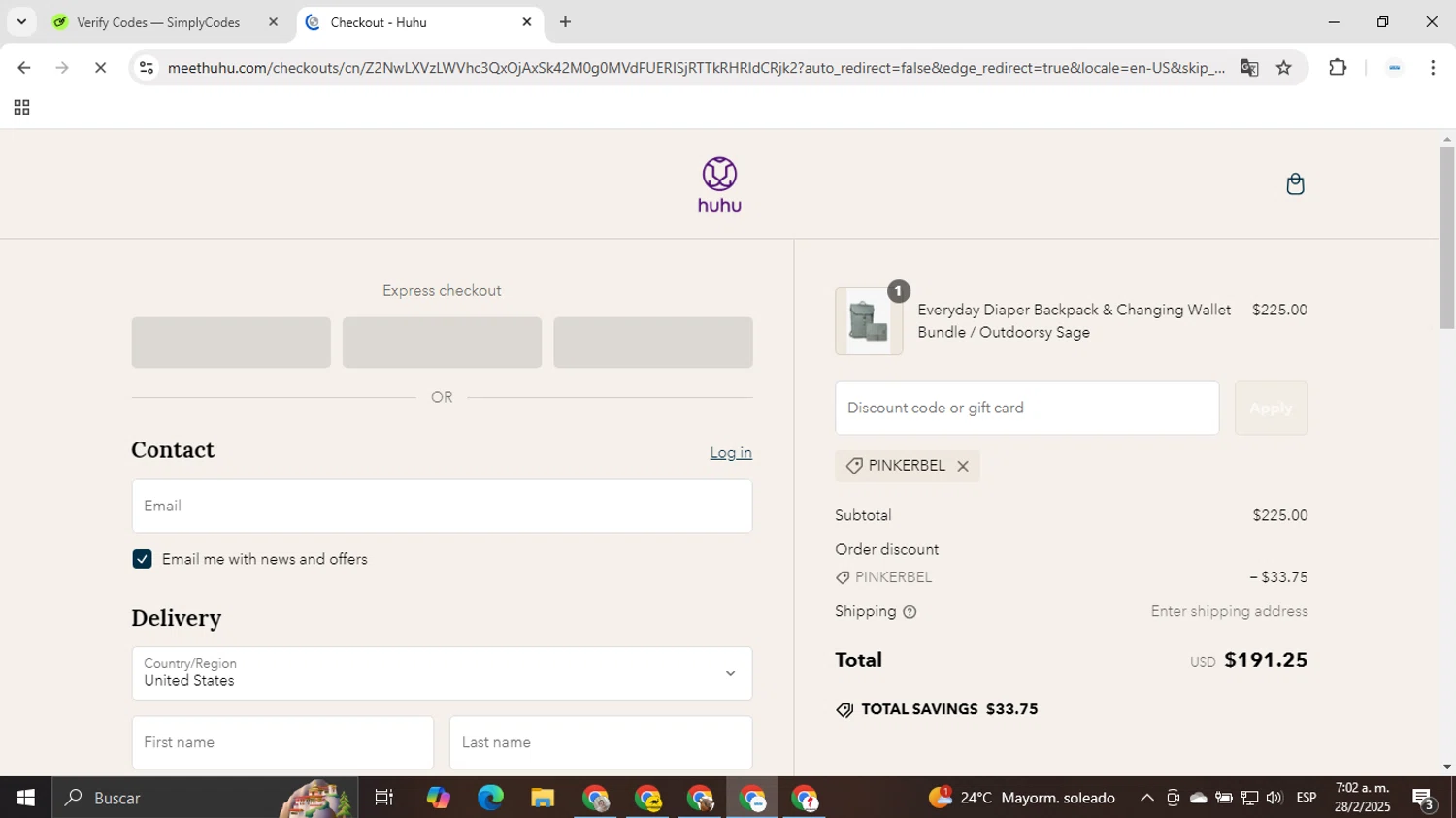Click the browser address bar URL

click(x=695, y=68)
